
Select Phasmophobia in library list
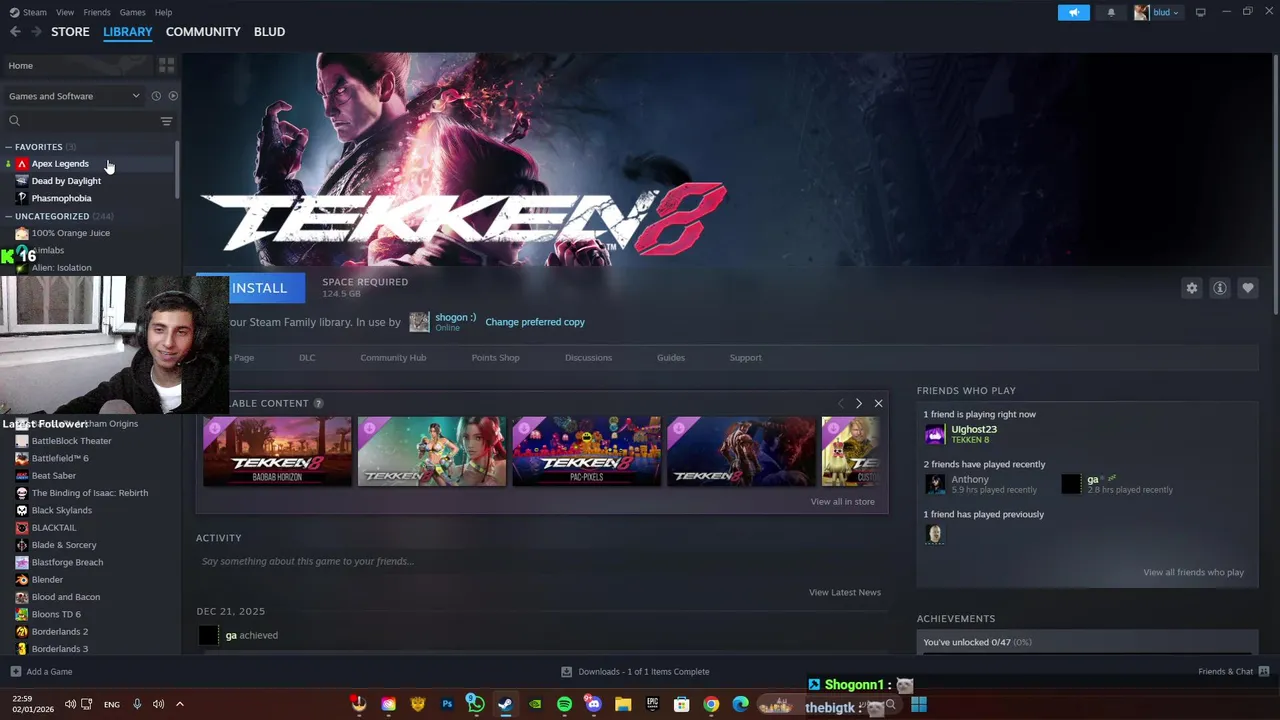pos(61,198)
